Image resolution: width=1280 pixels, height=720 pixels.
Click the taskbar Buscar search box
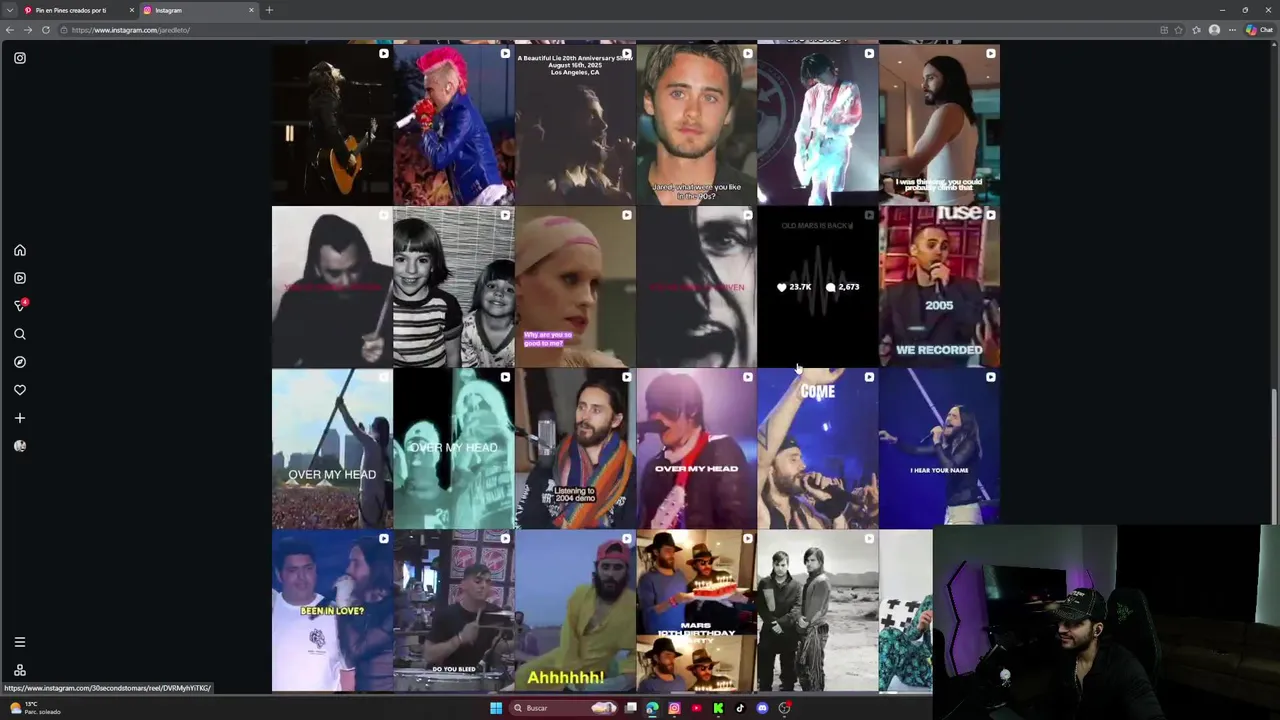563,708
